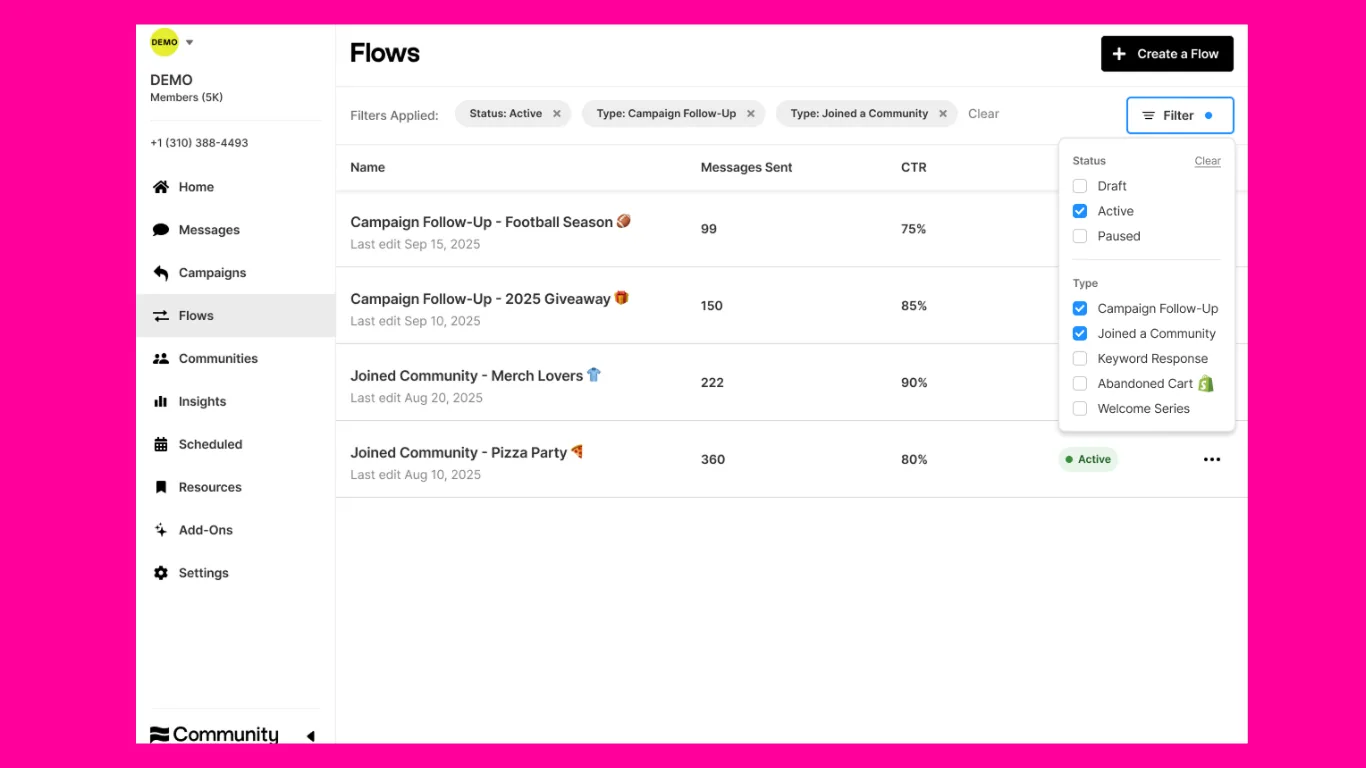This screenshot has height=768, width=1366.
Task: Enable the Keyword Response type filter
Action: pyautogui.click(x=1080, y=359)
